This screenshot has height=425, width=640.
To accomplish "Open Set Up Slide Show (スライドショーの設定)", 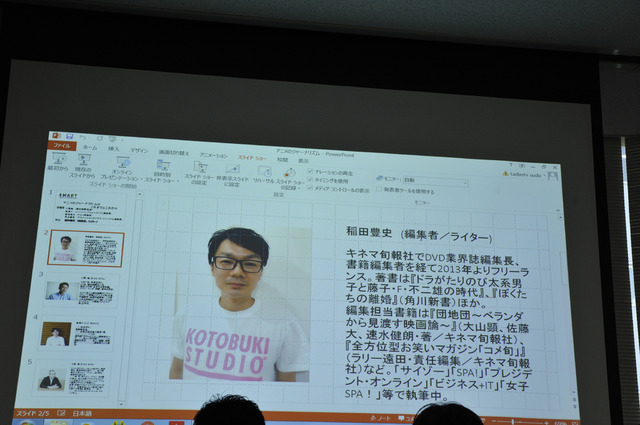I will click(199, 173).
